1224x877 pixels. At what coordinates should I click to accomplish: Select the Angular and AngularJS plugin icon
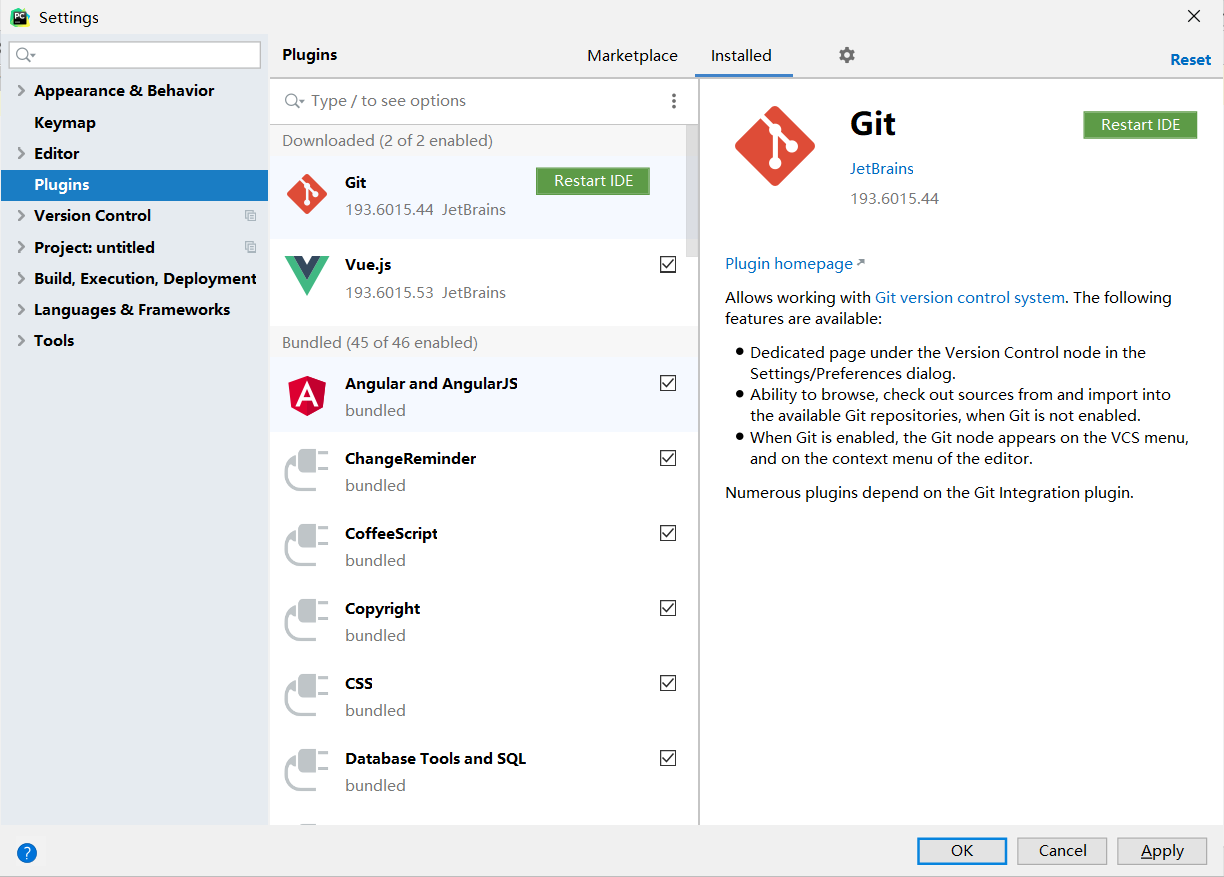pyautogui.click(x=307, y=396)
